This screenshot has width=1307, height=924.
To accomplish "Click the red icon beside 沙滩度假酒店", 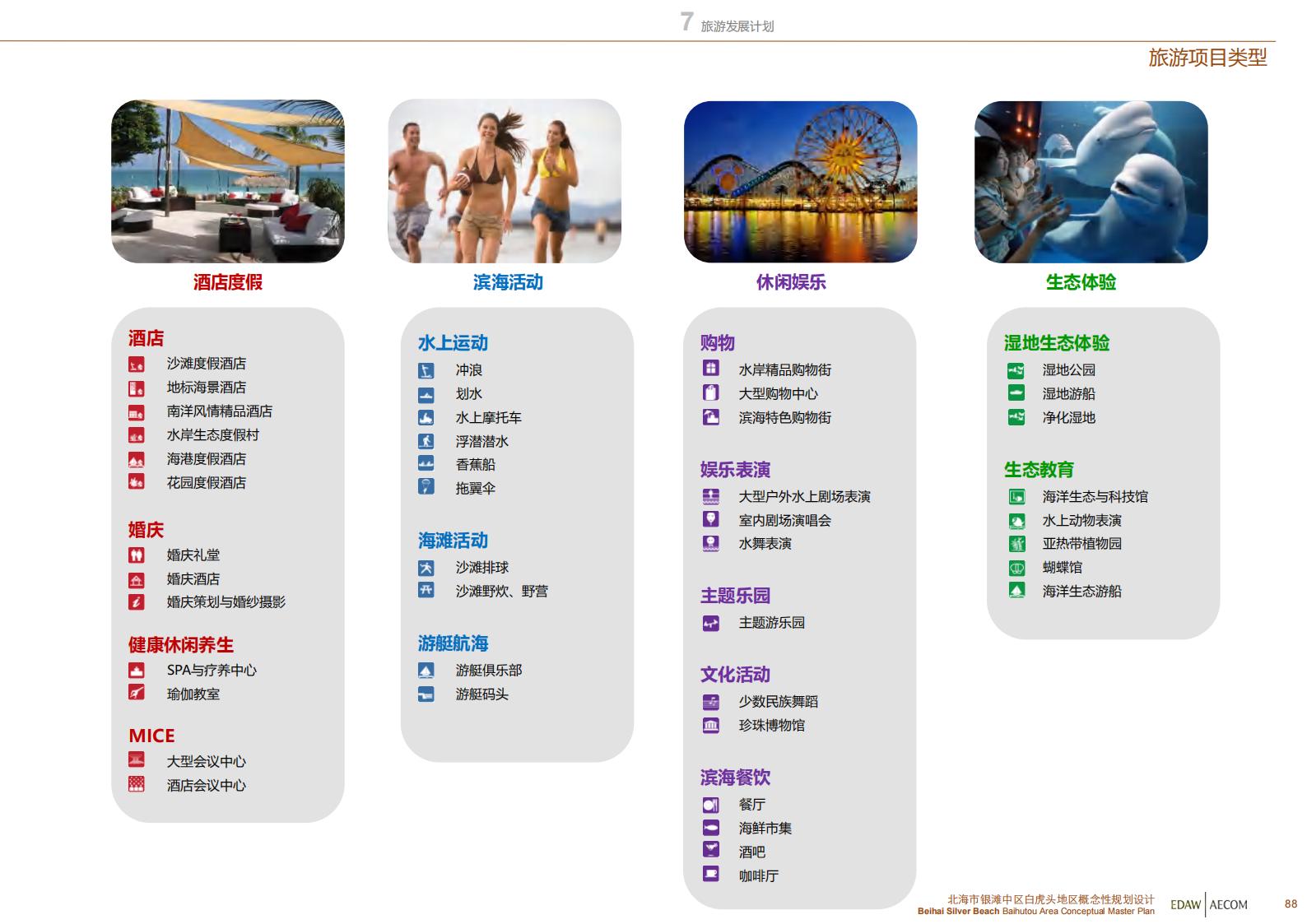I will [137, 364].
